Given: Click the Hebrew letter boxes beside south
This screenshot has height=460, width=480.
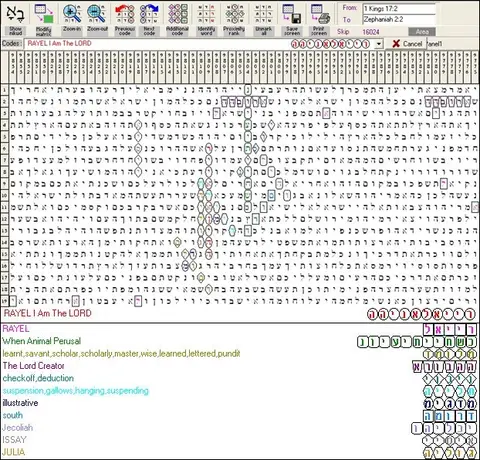Looking at the screenshot, I should tap(450, 416).
